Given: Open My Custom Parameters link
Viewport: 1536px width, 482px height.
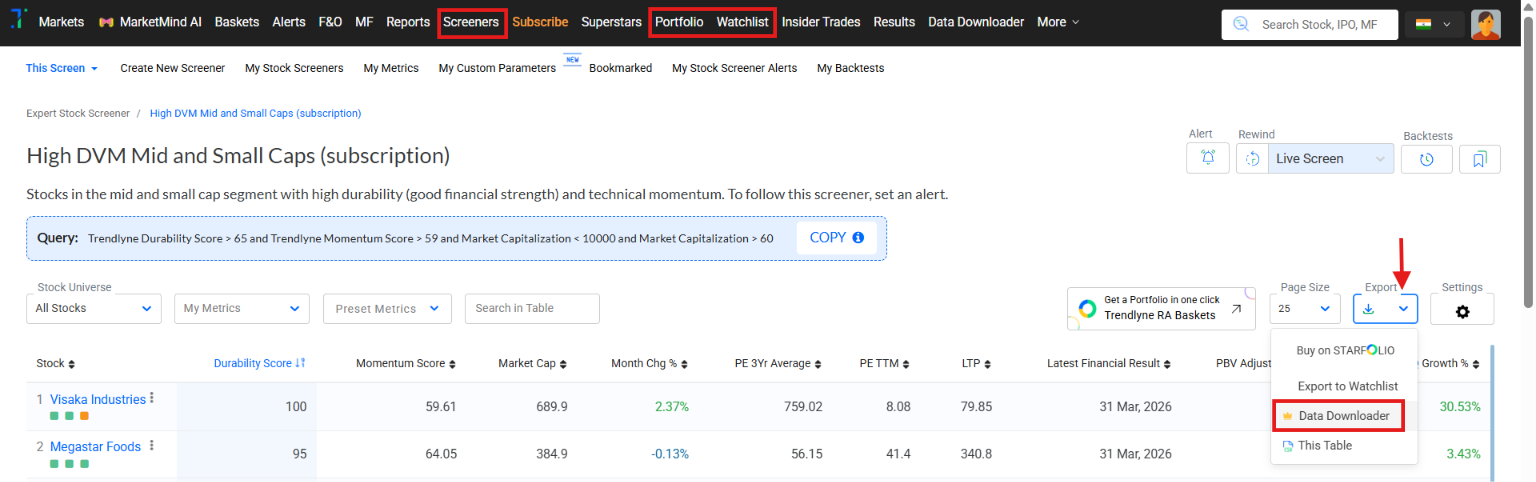Looking at the screenshot, I should 497,68.
